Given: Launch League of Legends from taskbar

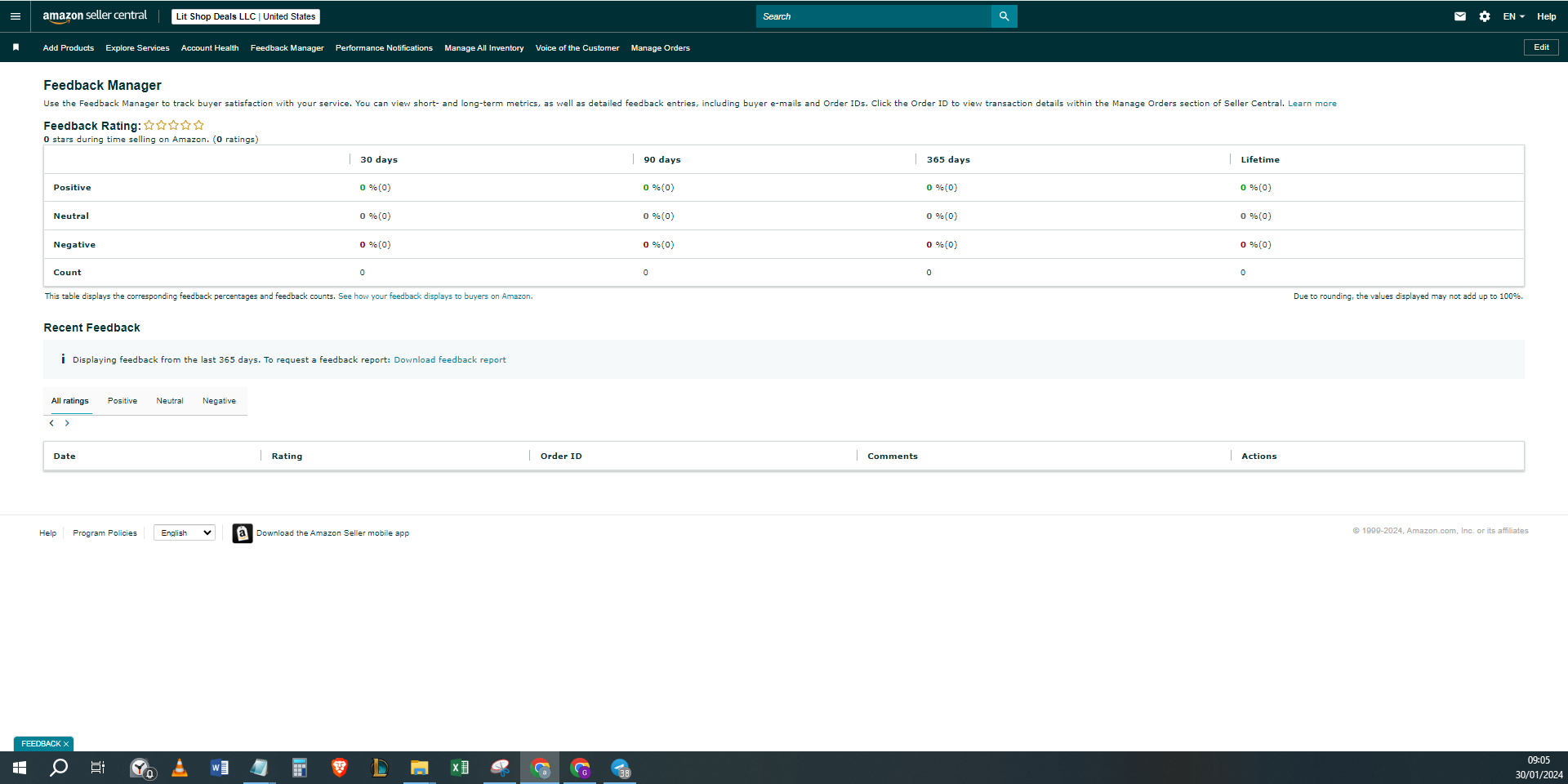Looking at the screenshot, I should click(379, 768).
